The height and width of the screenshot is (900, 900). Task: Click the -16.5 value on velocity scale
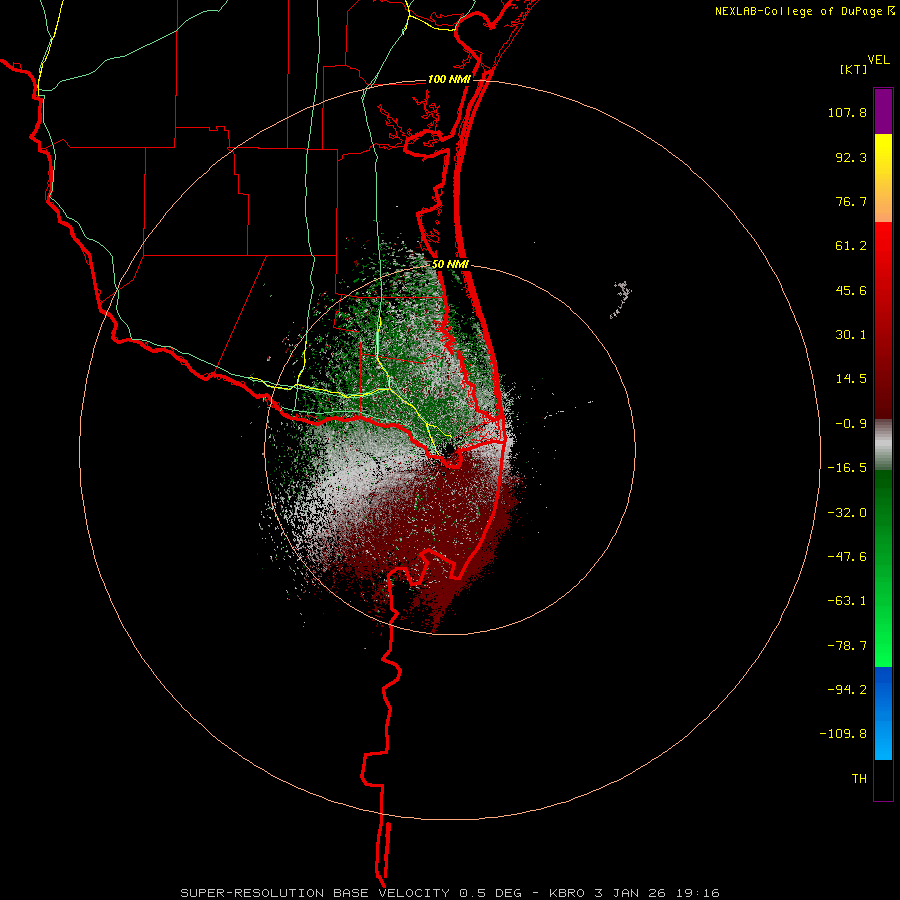tap(847, 468)
